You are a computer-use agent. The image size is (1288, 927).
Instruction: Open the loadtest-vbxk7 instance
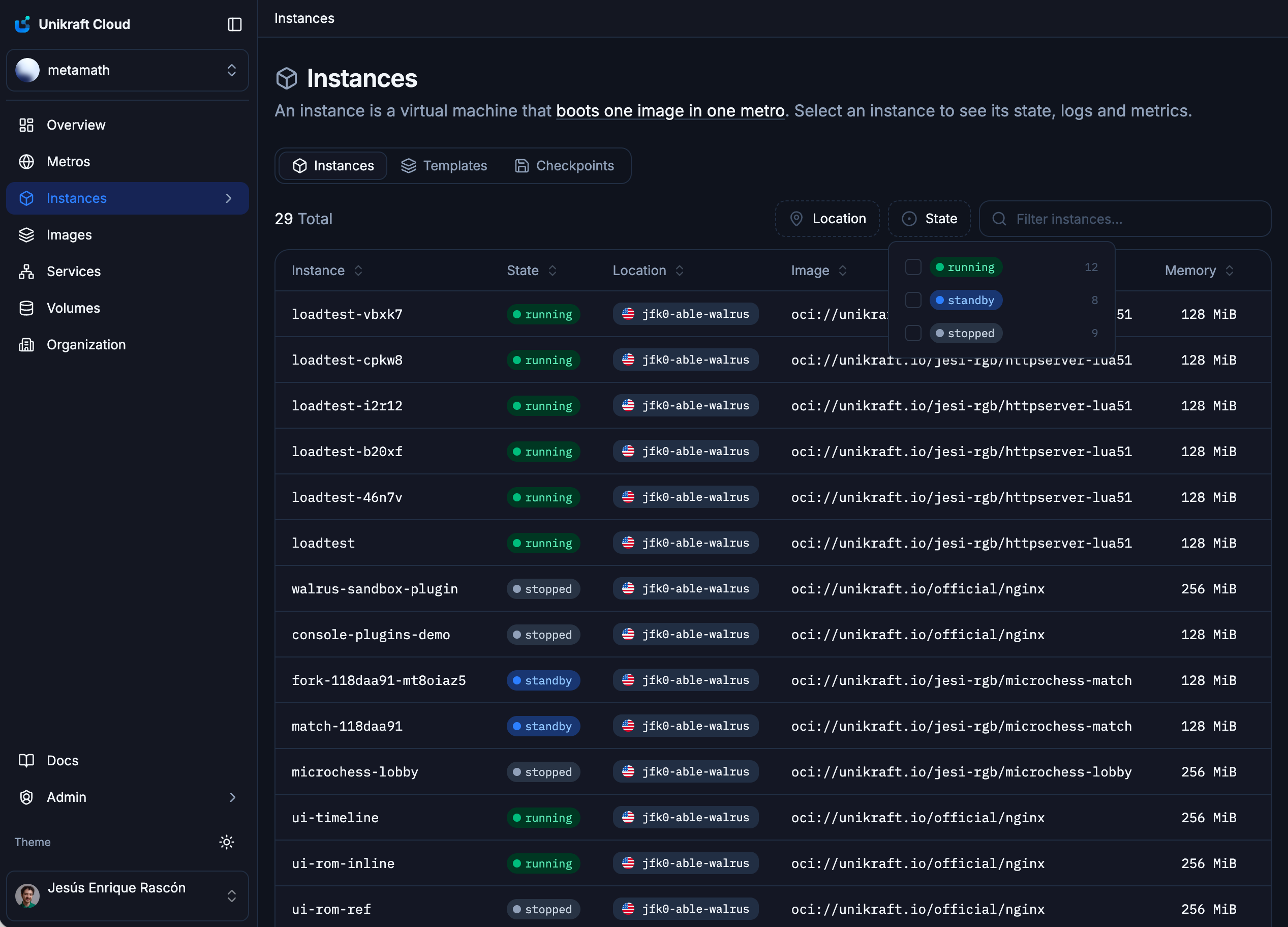coord(347,314)
